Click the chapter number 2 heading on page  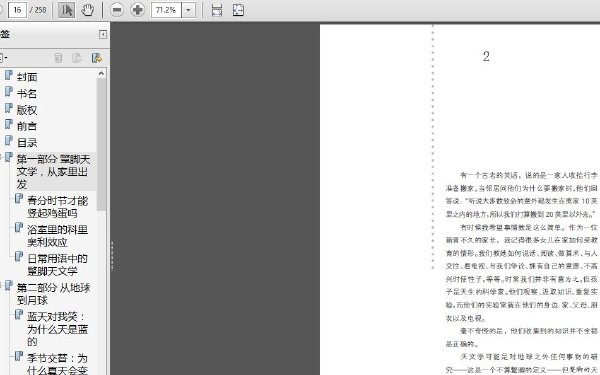click(x=486, y=57)
